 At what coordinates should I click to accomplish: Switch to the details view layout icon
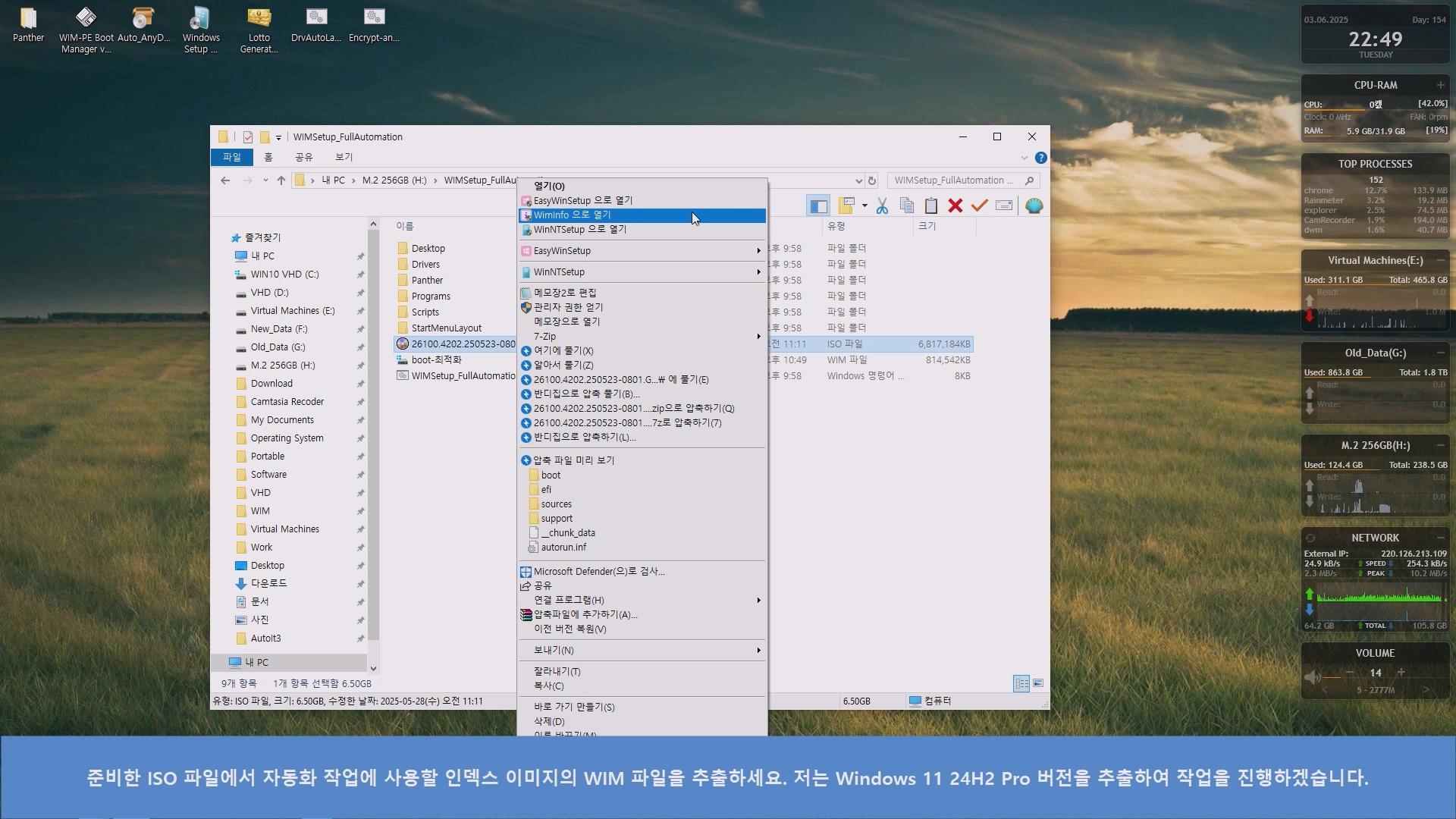[1021, 684]
